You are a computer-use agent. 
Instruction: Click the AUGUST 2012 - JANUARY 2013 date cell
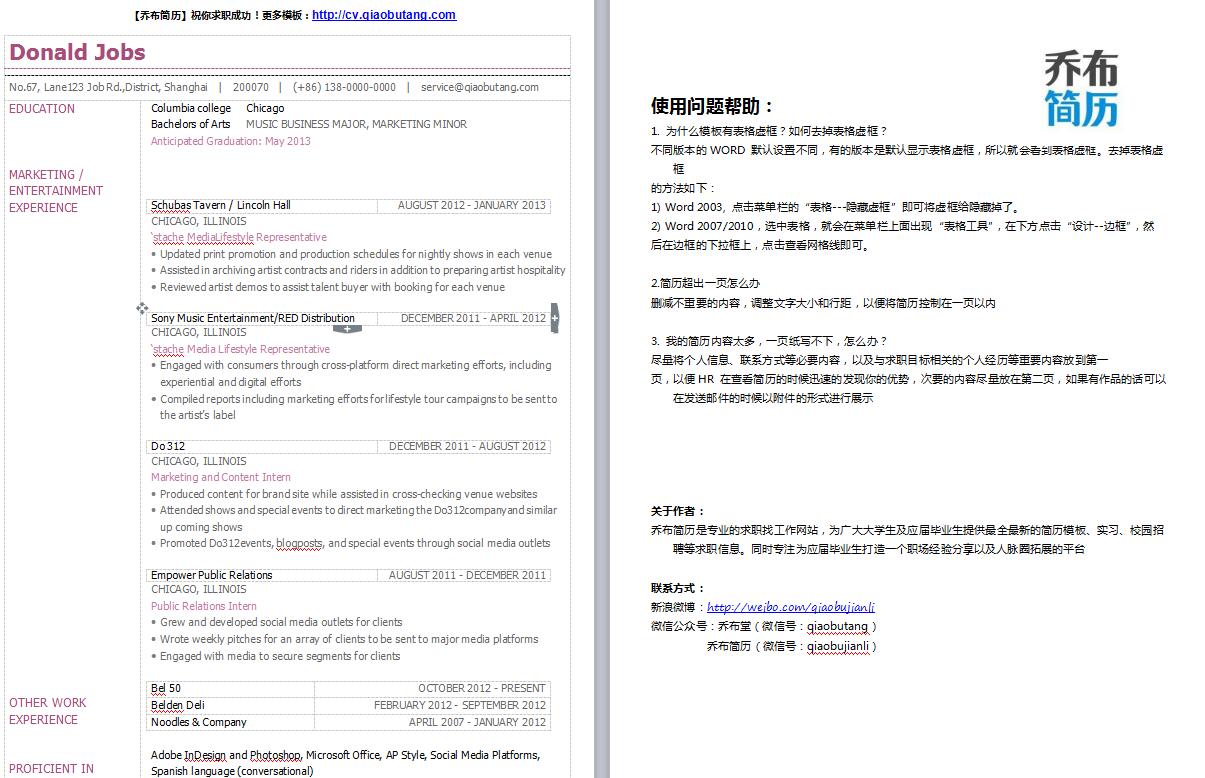(x=471, y=205)
